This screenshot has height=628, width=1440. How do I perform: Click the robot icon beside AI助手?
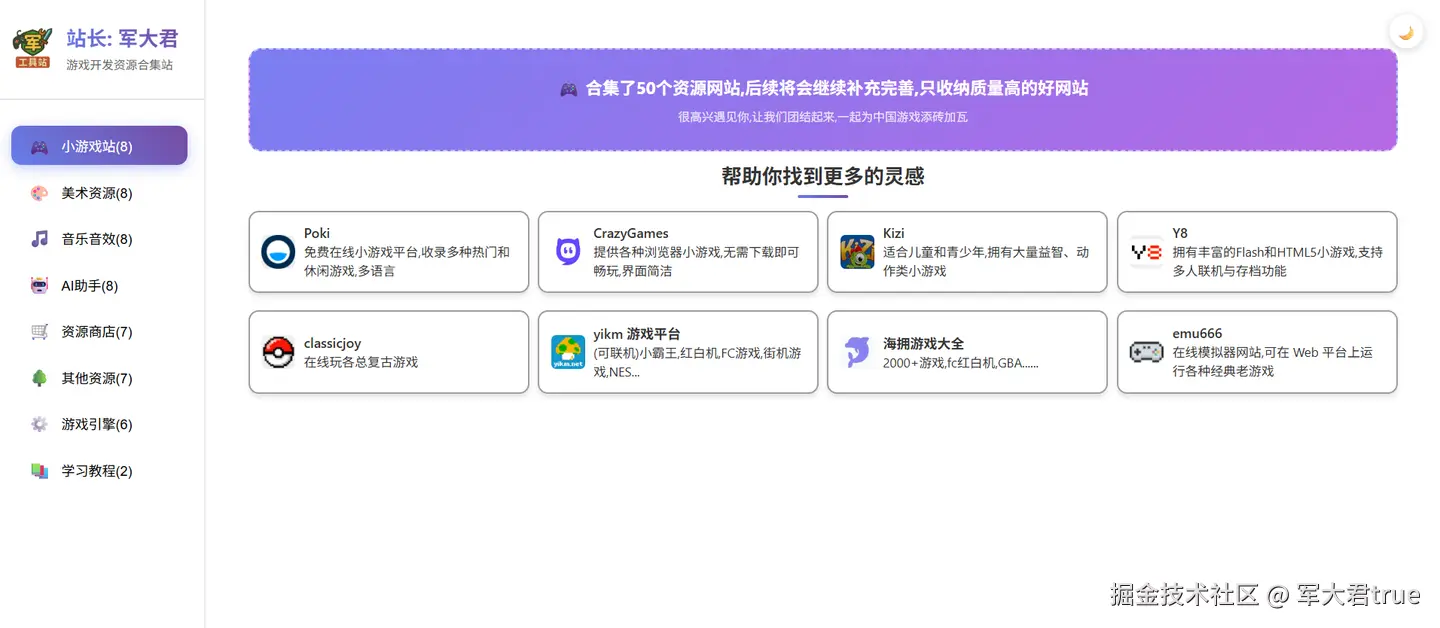coord(39,286)
